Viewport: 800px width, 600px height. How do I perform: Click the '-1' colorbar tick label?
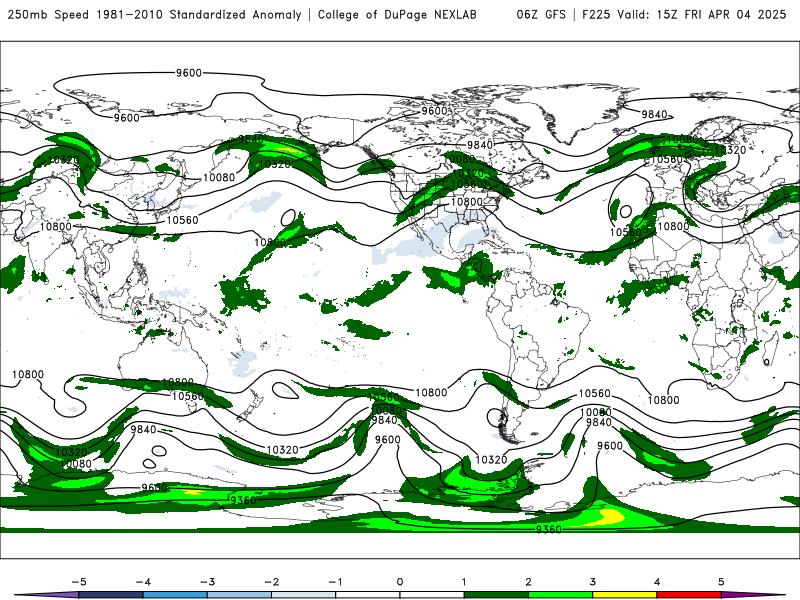[335, 582]
